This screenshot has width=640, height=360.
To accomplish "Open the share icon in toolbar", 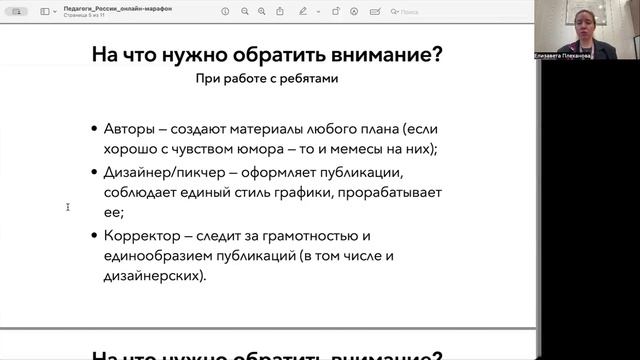I will [280, 11].
